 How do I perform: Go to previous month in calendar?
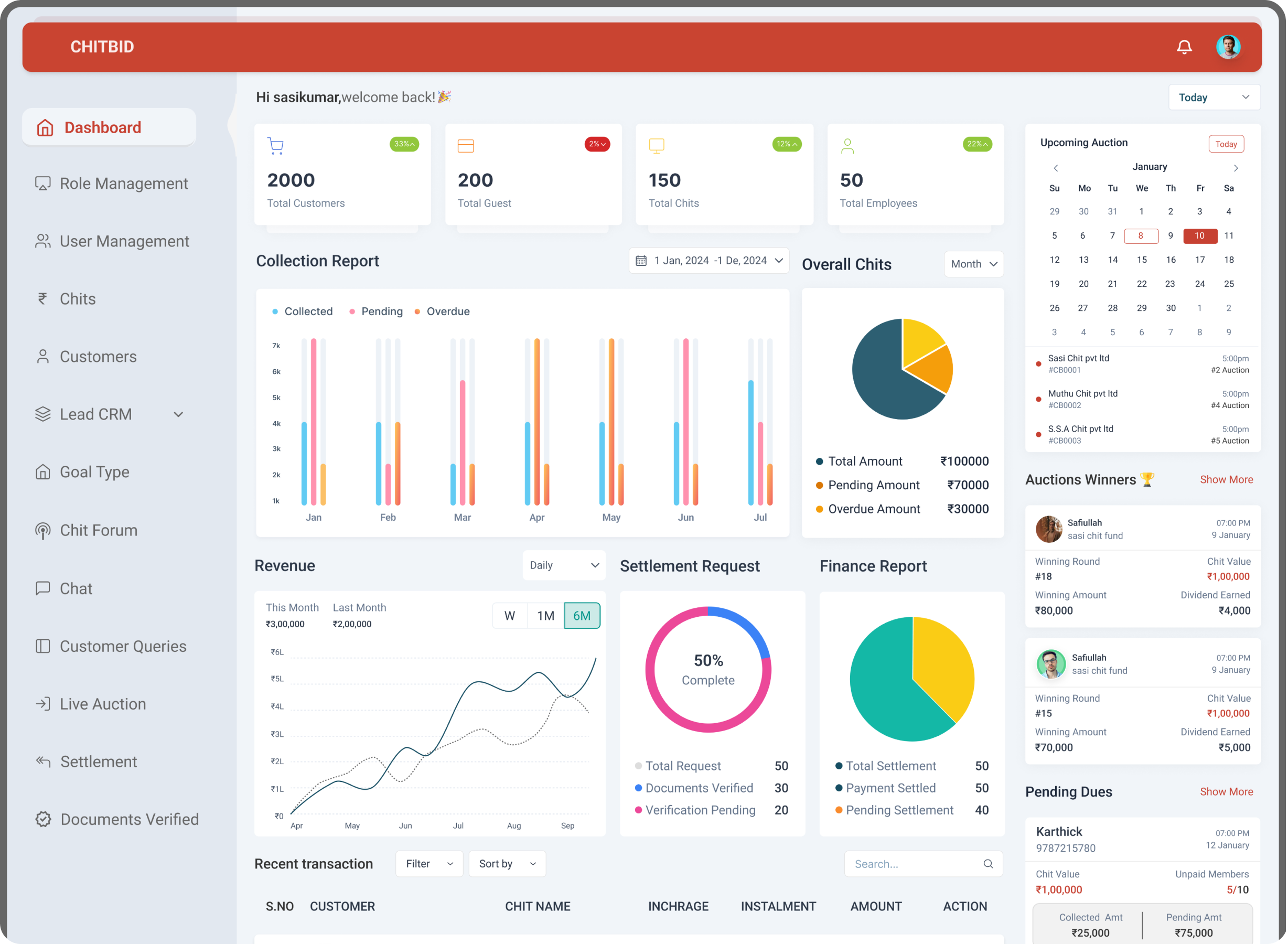pos(1056,168)
